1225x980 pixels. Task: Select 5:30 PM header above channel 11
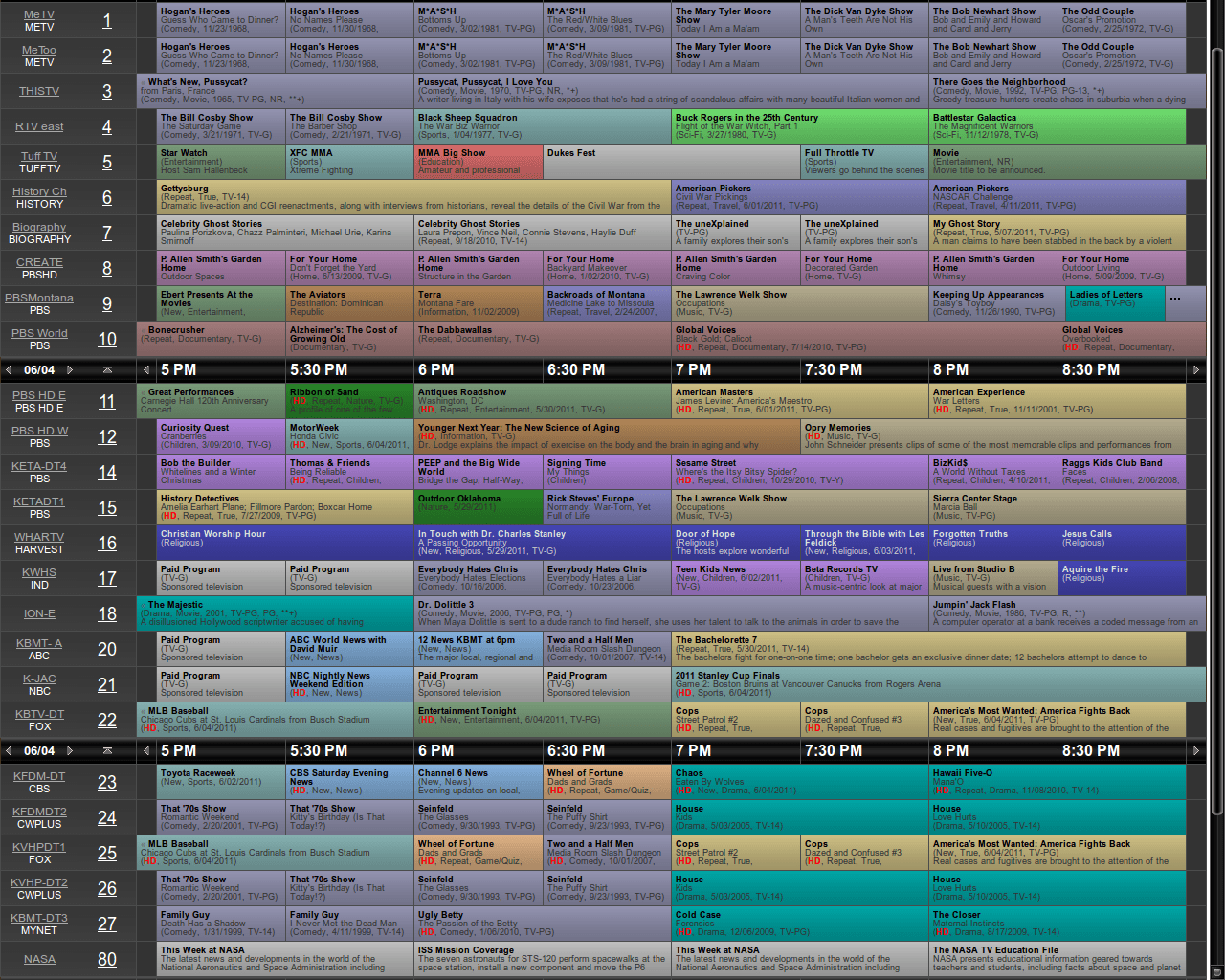[x=349, y=369]
